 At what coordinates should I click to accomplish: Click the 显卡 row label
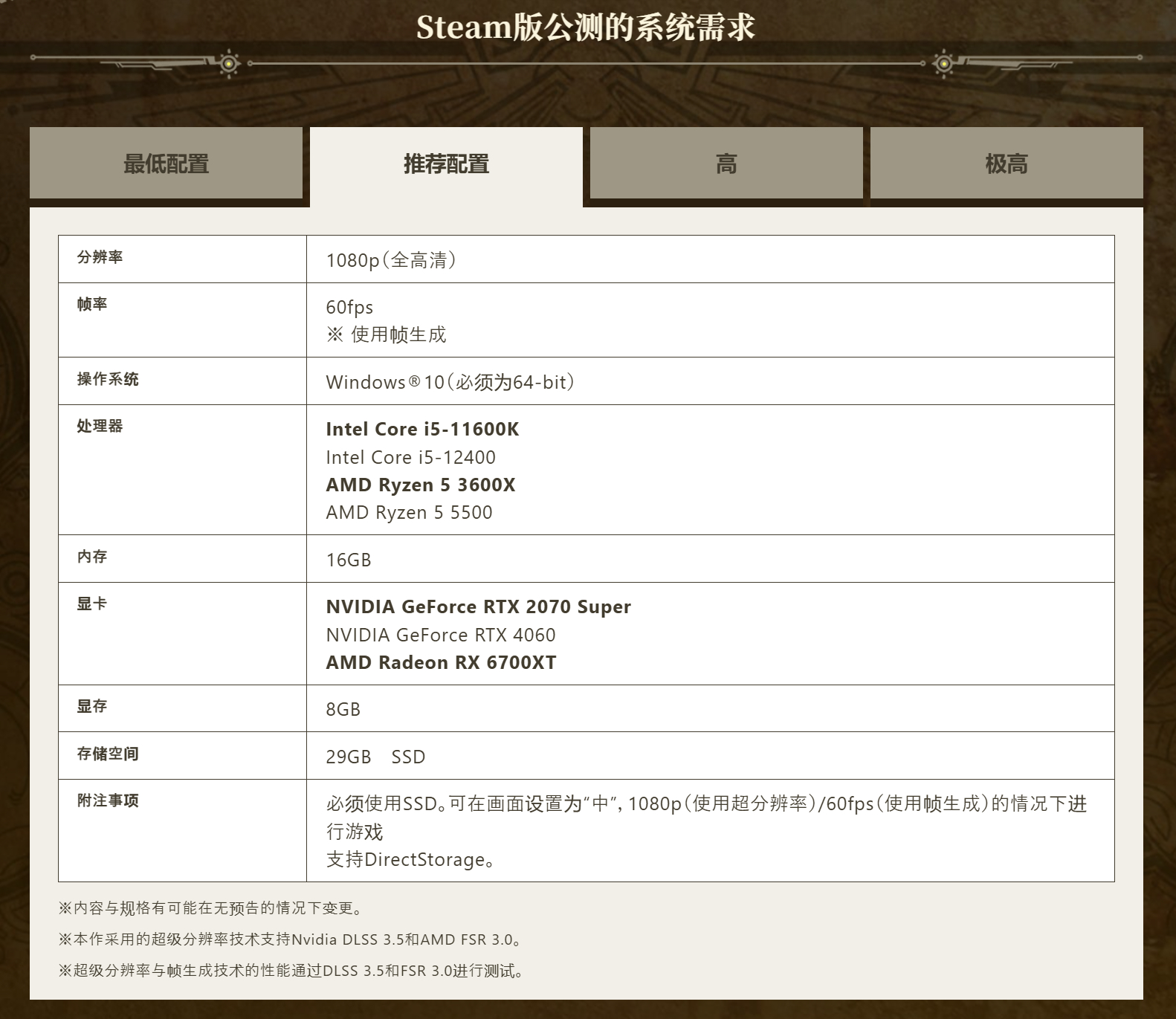92,604
